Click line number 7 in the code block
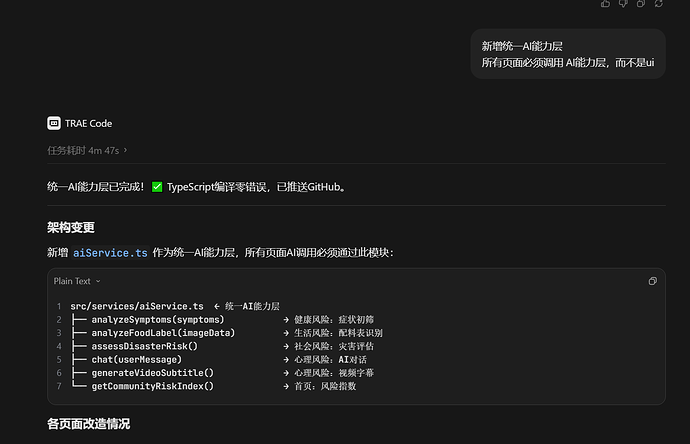This screenshot has width=690, height=444. pos(59,386)
